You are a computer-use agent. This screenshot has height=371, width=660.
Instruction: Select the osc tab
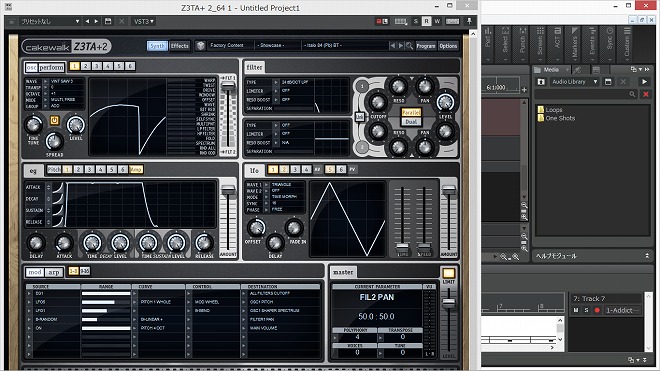(x=31, y=67)
